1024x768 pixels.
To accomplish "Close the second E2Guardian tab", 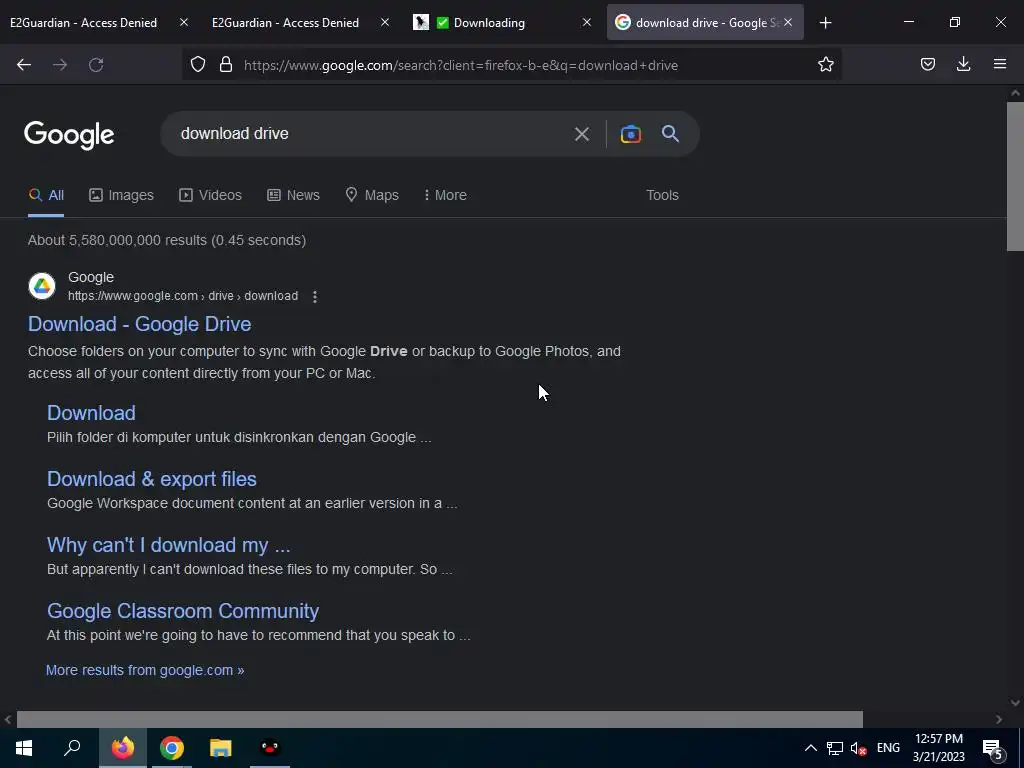I will pyautogui.click(x=385, y=22).
